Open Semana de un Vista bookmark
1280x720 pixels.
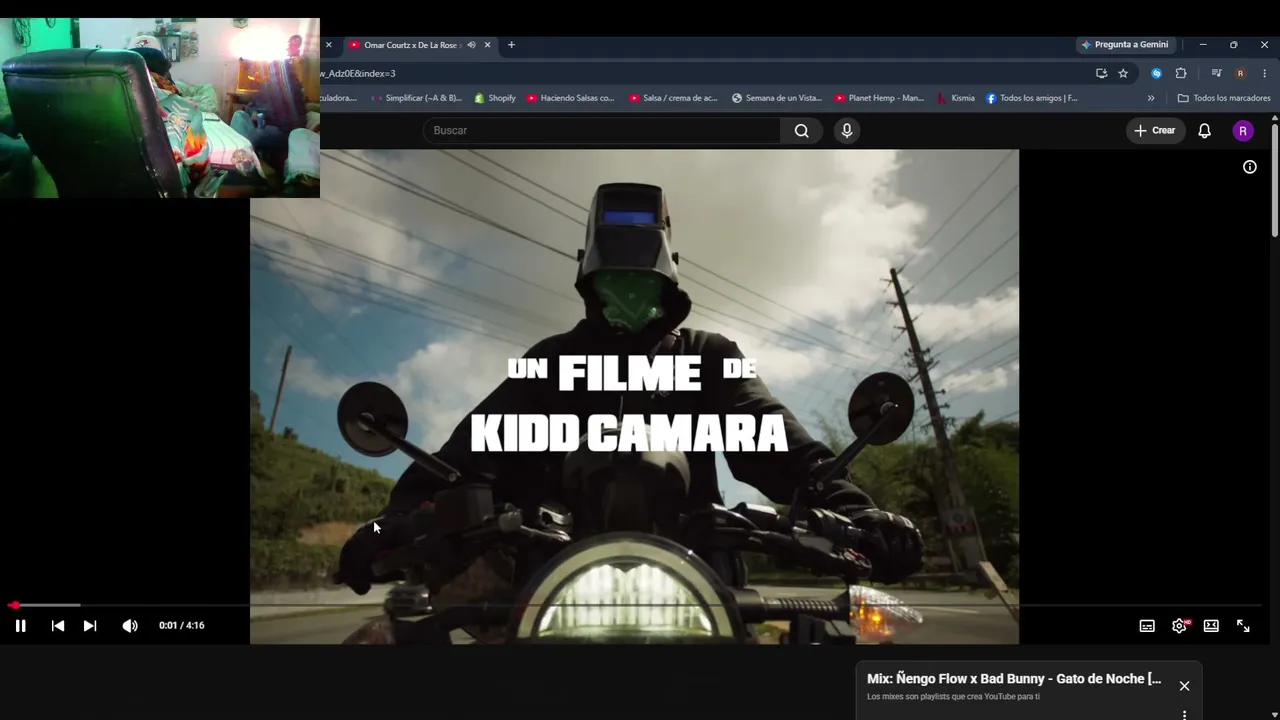pyautogui.click(x=777, y=98)
